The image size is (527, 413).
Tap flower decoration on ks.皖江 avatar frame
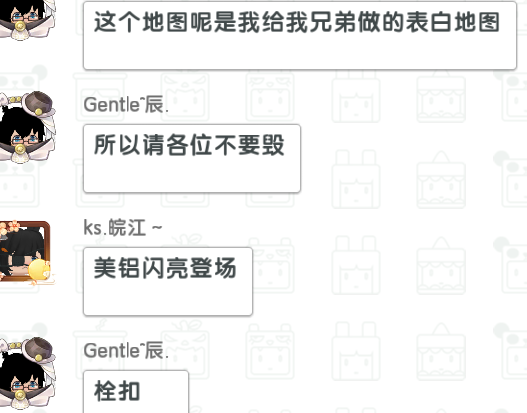[9, 228]
